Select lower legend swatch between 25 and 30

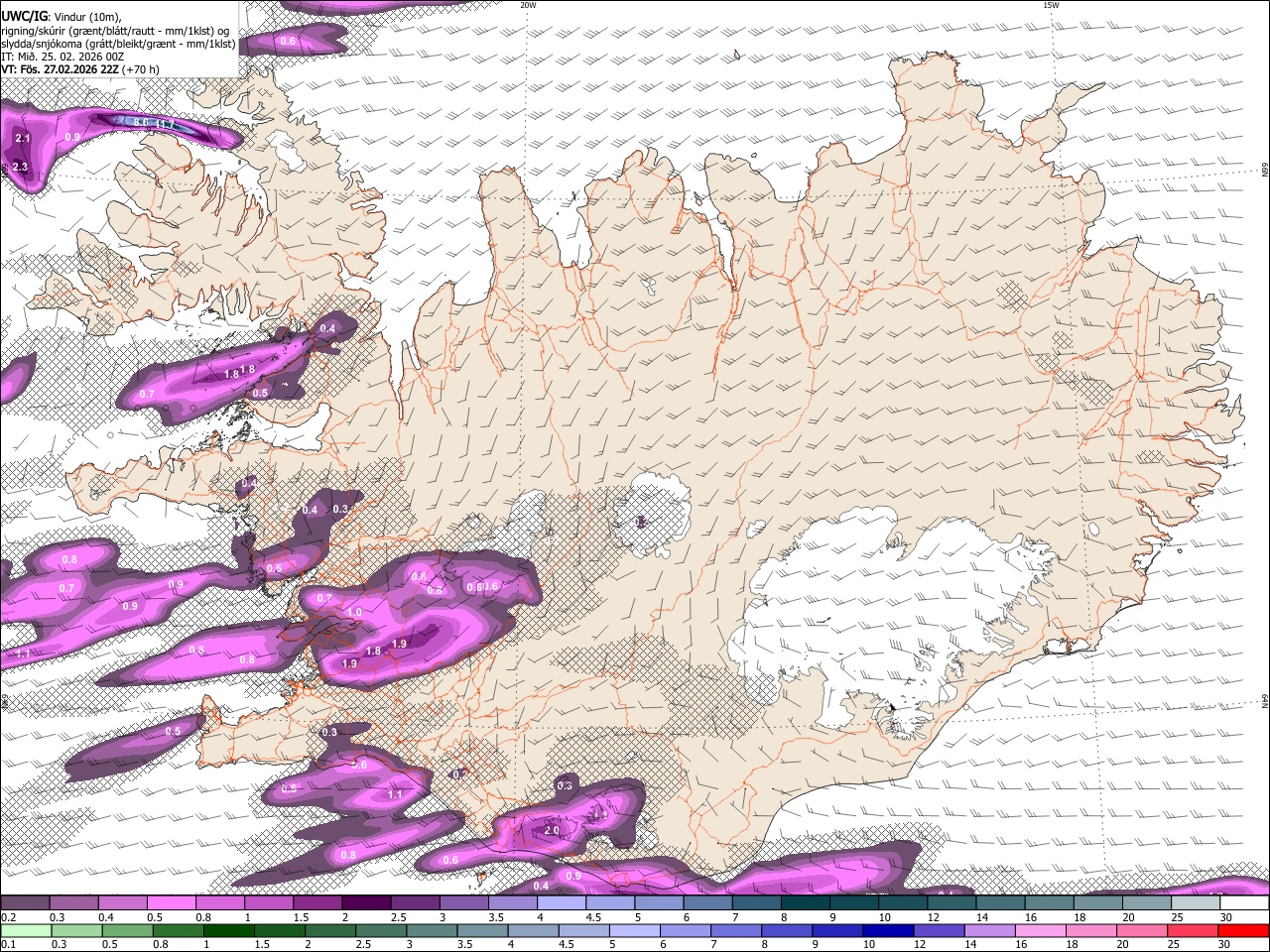(1194, 930)
